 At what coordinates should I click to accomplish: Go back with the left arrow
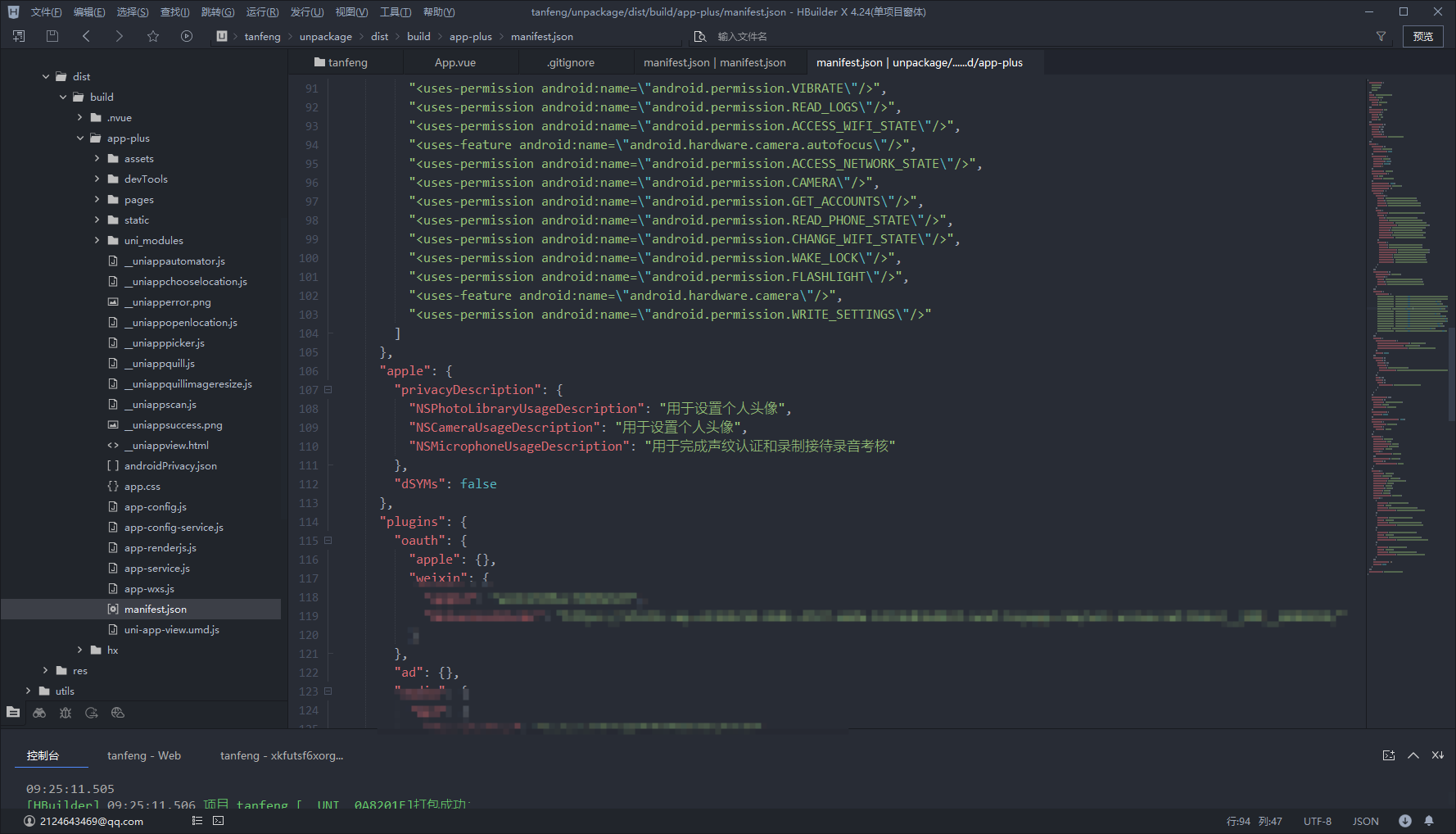coord(86,36)
